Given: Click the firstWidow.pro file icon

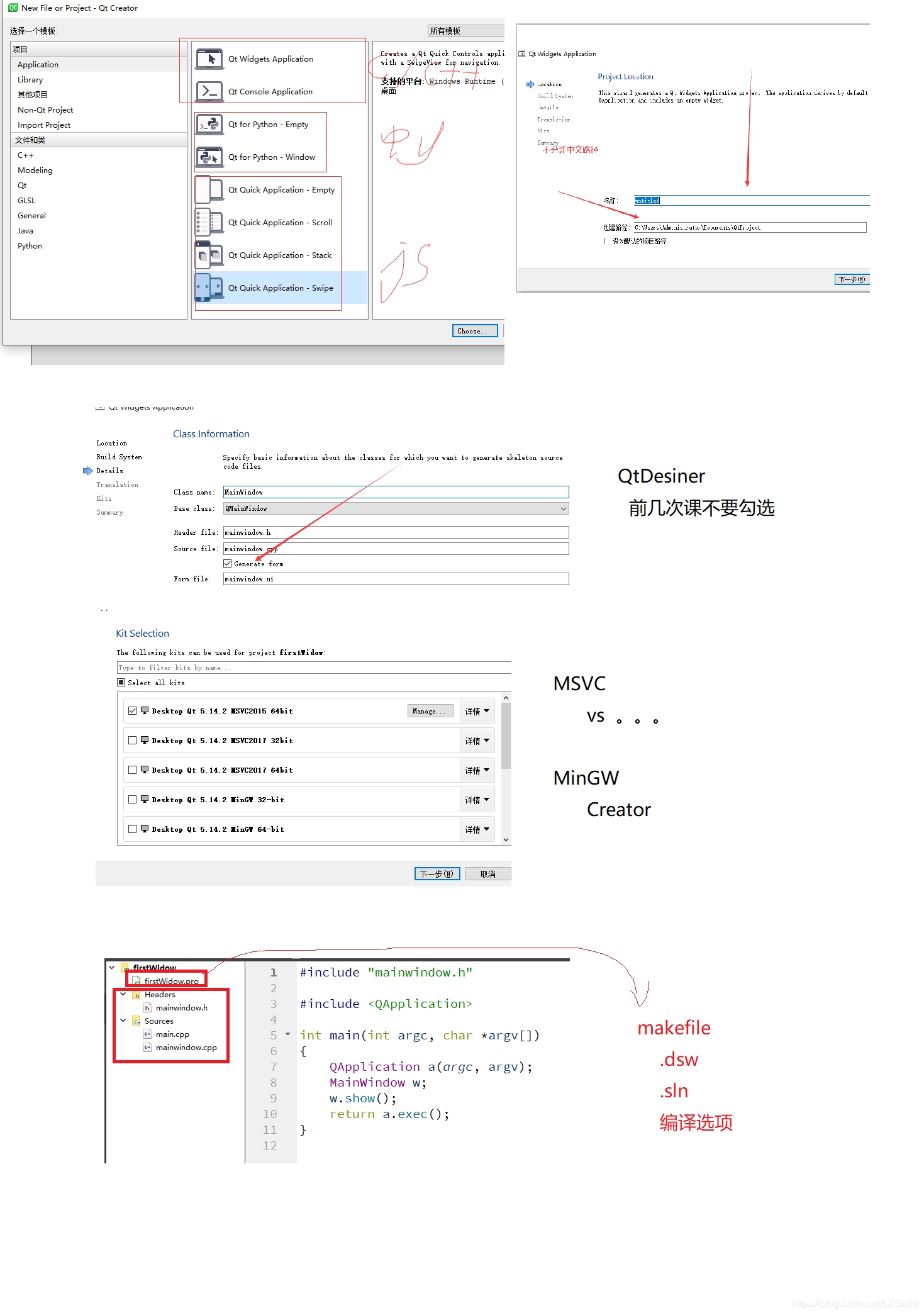Looking at the screenshot, I should (x=136, y=981).
